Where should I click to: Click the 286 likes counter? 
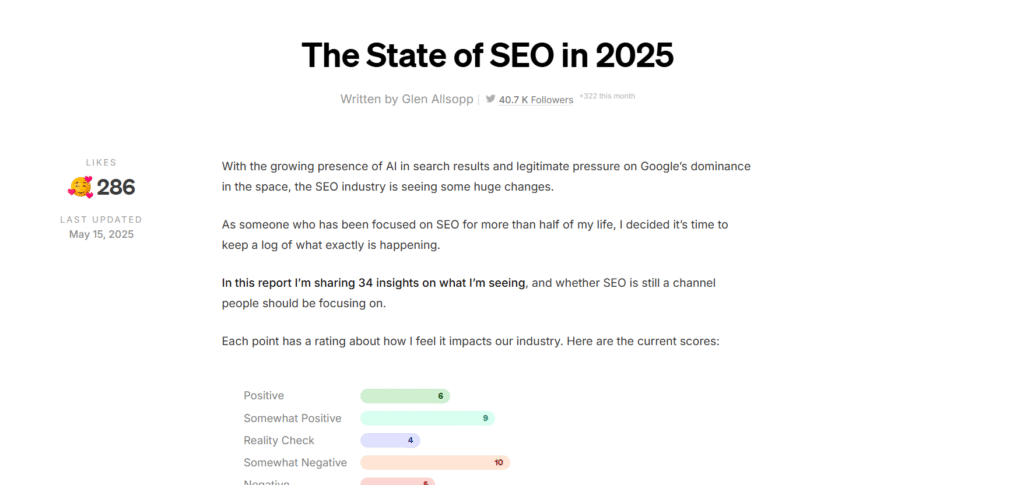pos(116,187)
